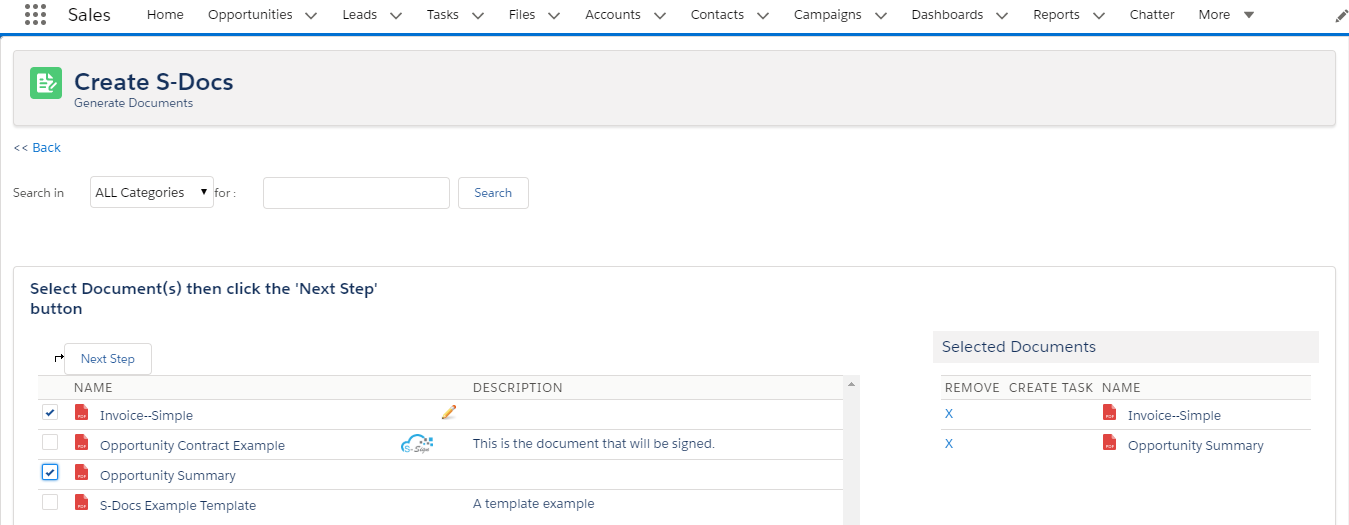
Task: Click PDF icon of Opportunity Contract Example
Action: (x=82, y=443)
